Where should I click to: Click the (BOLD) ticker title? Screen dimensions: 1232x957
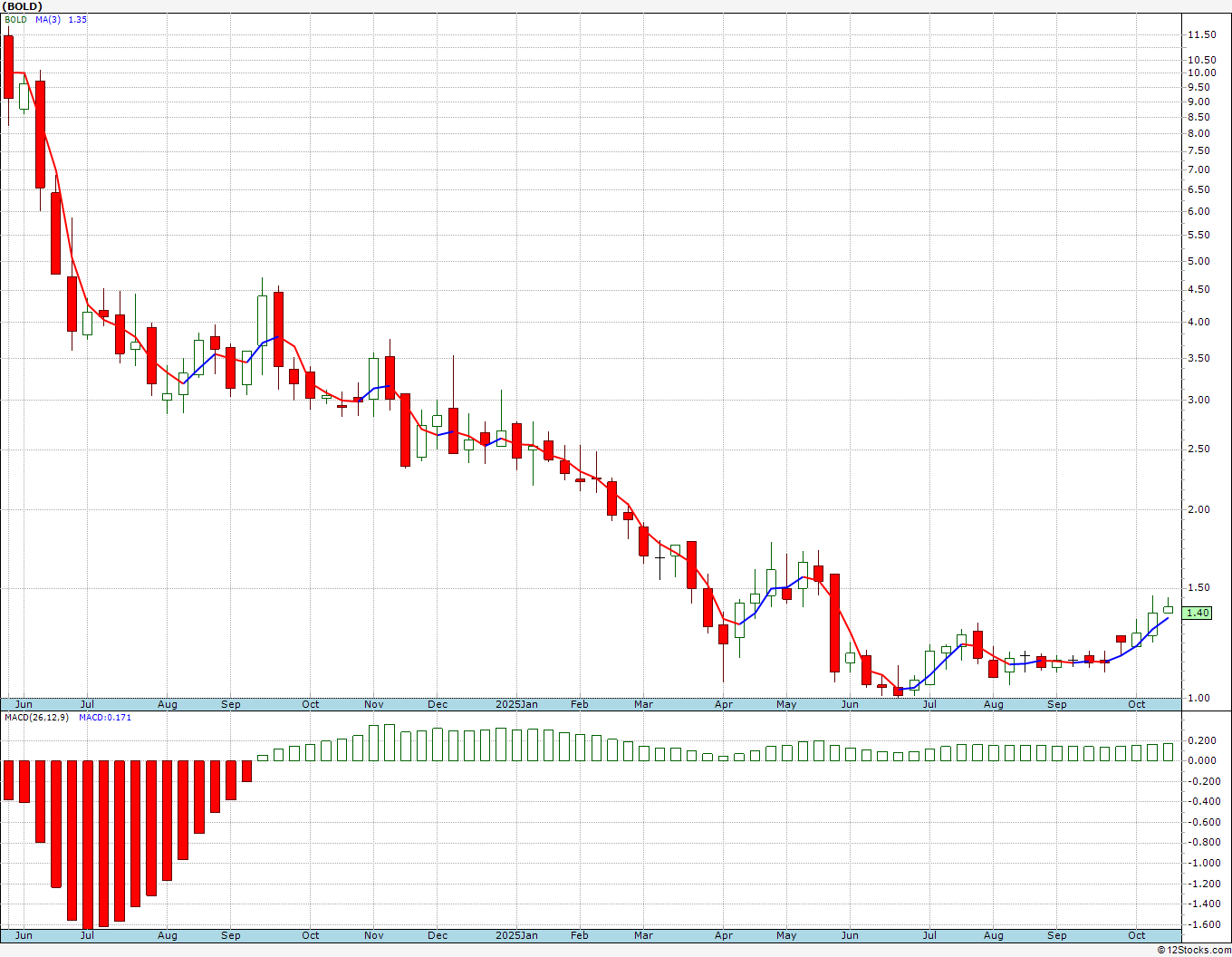click(x=22, y=6)
